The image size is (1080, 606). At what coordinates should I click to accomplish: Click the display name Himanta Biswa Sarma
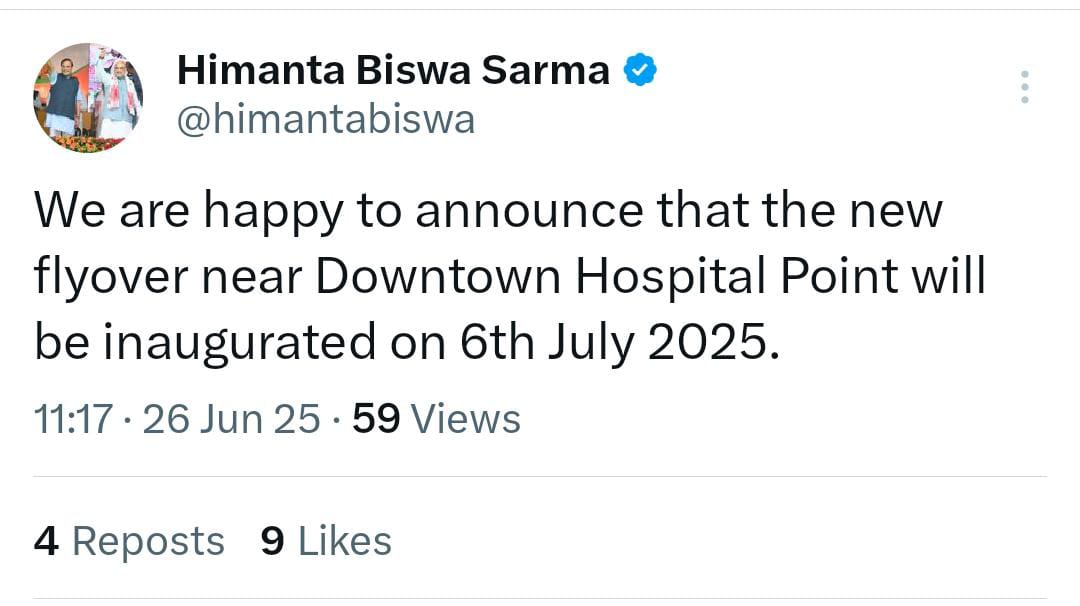point(392,71)
